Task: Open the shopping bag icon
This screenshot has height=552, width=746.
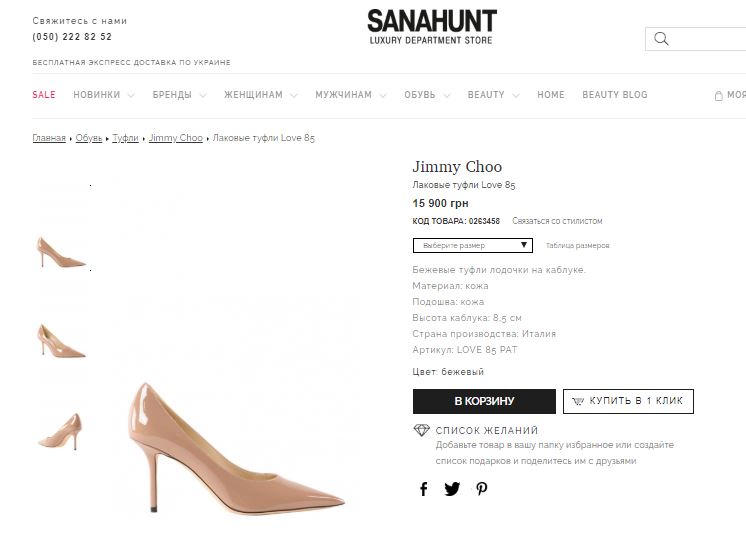Action: (x=718, y=96)
